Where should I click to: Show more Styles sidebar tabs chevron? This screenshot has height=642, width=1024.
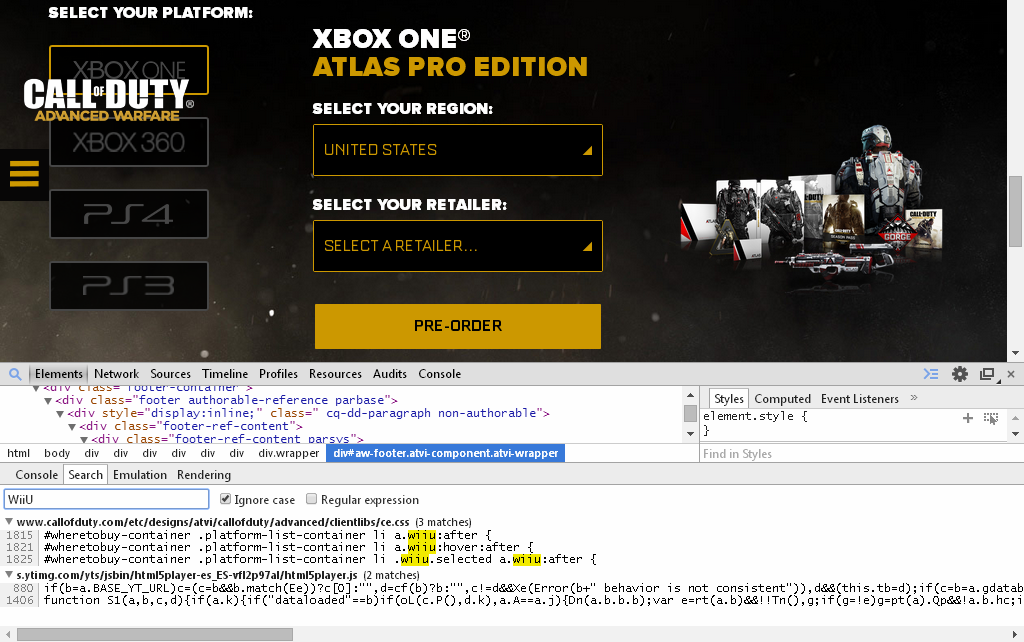click(914, 398)
